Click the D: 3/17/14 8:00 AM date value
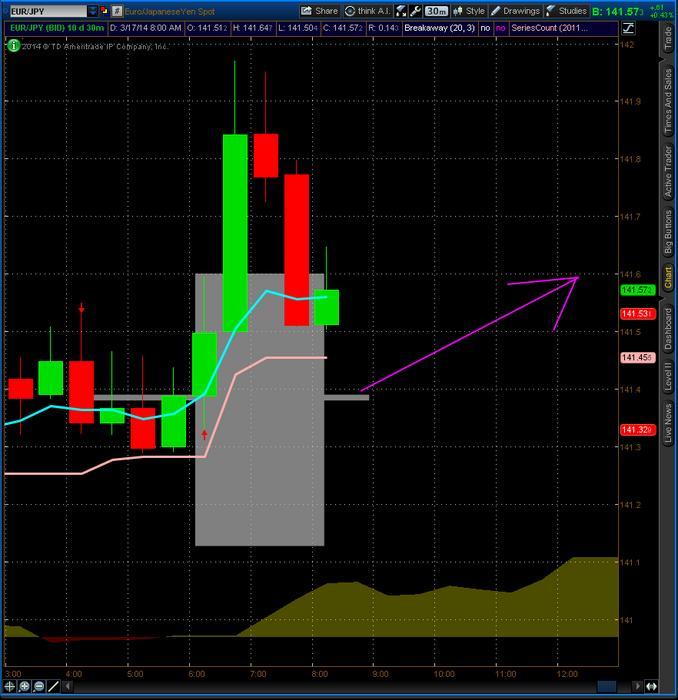Image resolution: width=678 pixels, height=700 pixels. [145, 28]
